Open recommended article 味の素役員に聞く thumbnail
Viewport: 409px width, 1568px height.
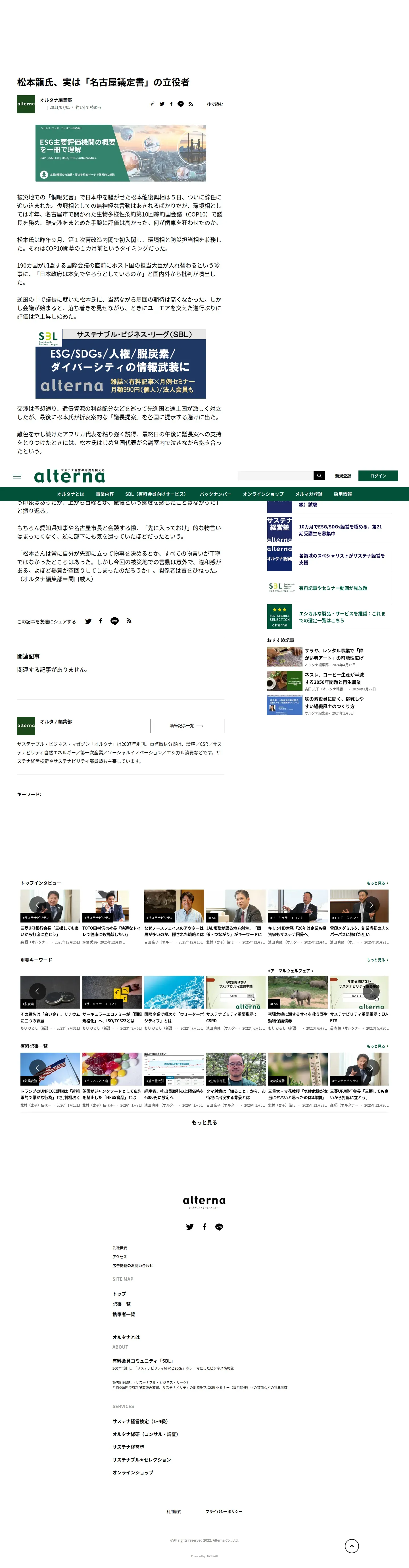point(284,705)
